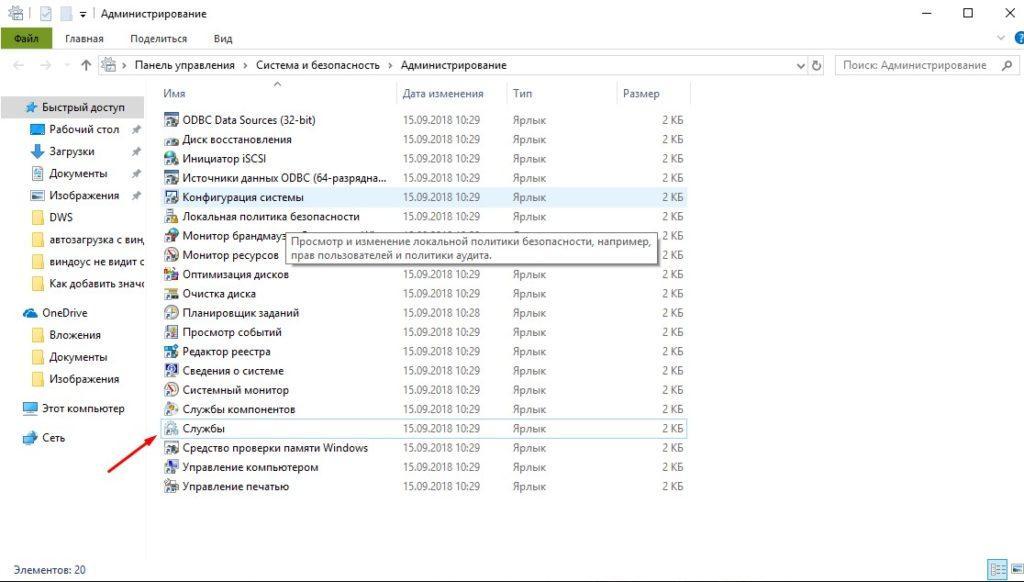This screenshot has width=1024, height=582.
Task: Open the Как добавить folder in the sidebar
Action: pyautogui.click(x=96, y=283)
